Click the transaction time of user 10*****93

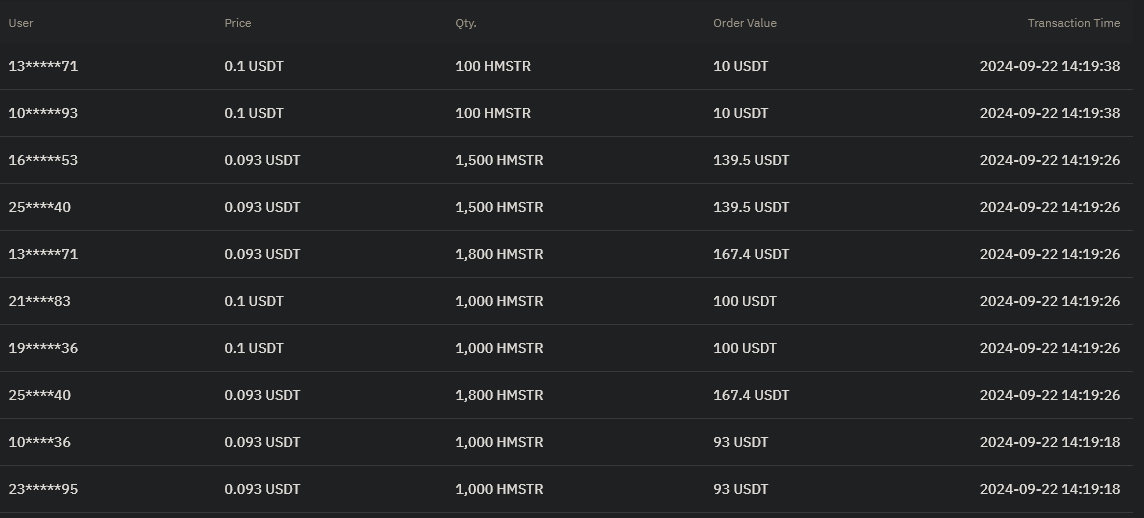click(1049, 113)
